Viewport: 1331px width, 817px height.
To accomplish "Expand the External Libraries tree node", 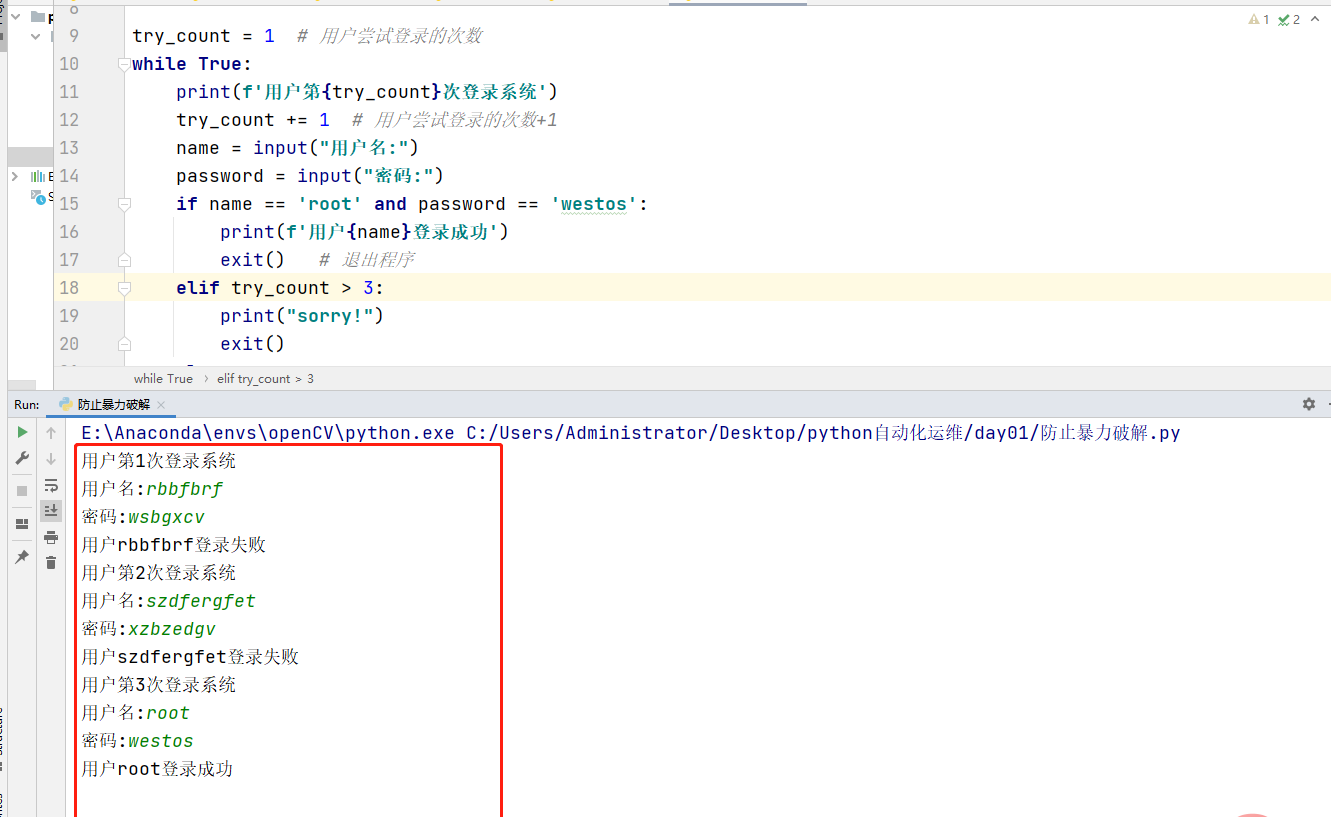I will point(15,176).
